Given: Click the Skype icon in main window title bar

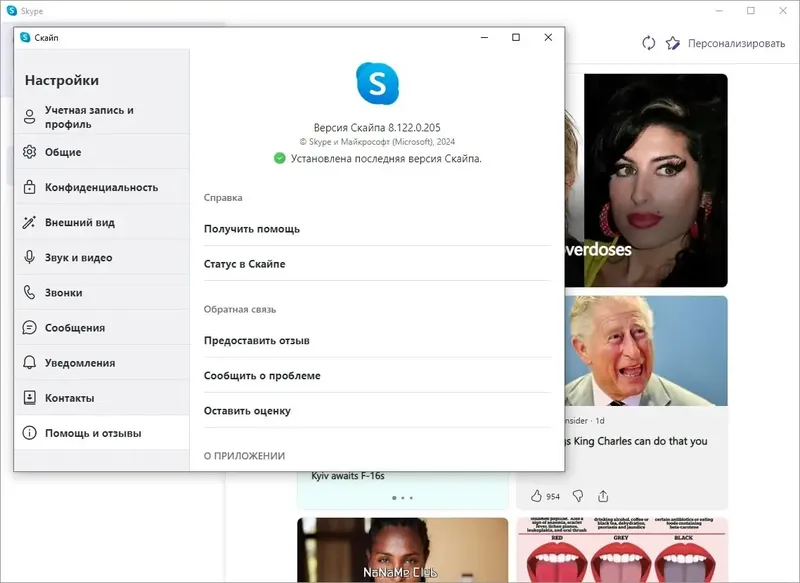Looking at the screenshot, I should pyautogui.click(x=12, y=11).
